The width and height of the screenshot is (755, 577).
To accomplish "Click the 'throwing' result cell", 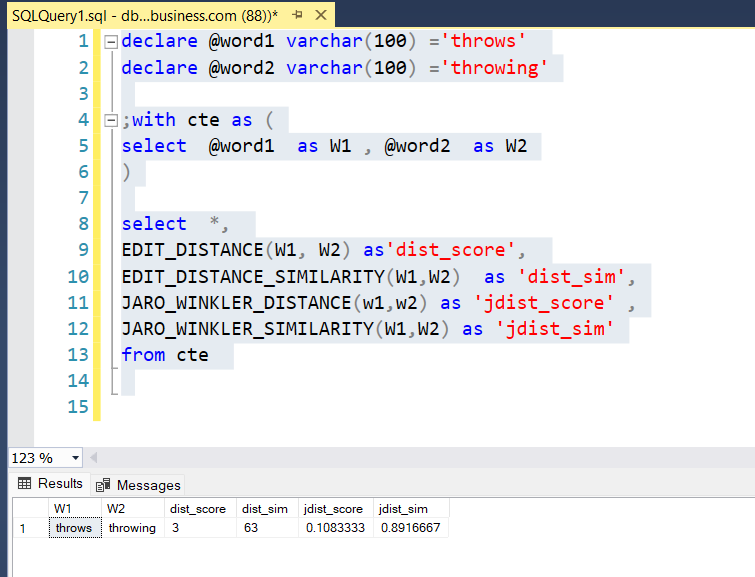I will click(x=133, y=528).
